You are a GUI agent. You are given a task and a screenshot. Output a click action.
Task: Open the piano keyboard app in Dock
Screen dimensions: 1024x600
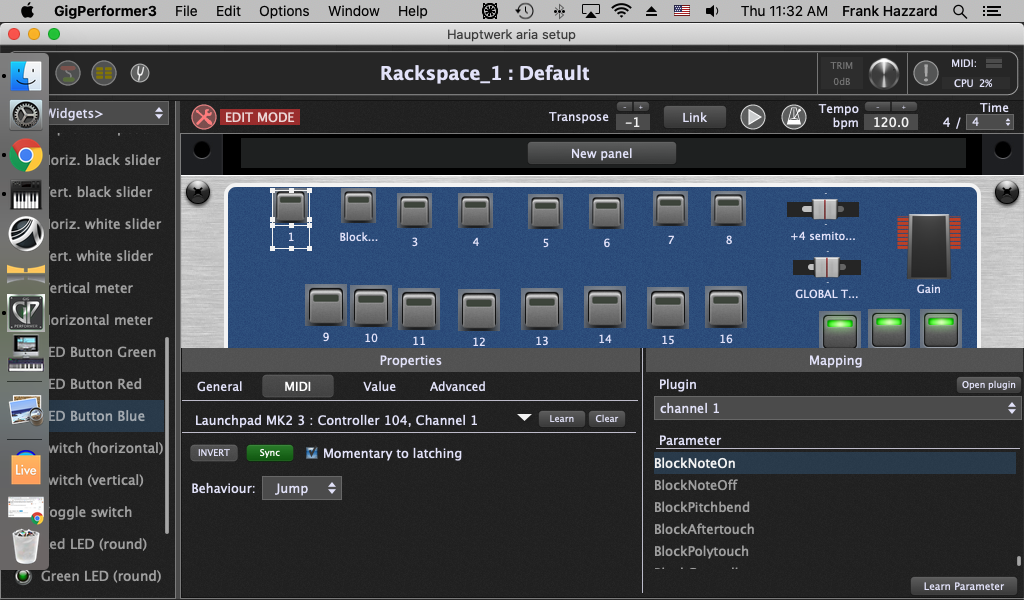click(x=26, y=195)
